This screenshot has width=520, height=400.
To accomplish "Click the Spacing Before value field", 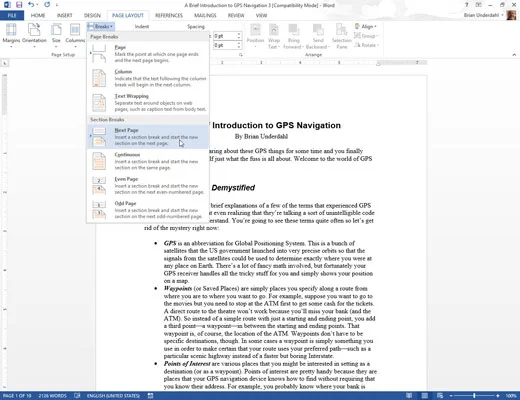I will 226,36.
